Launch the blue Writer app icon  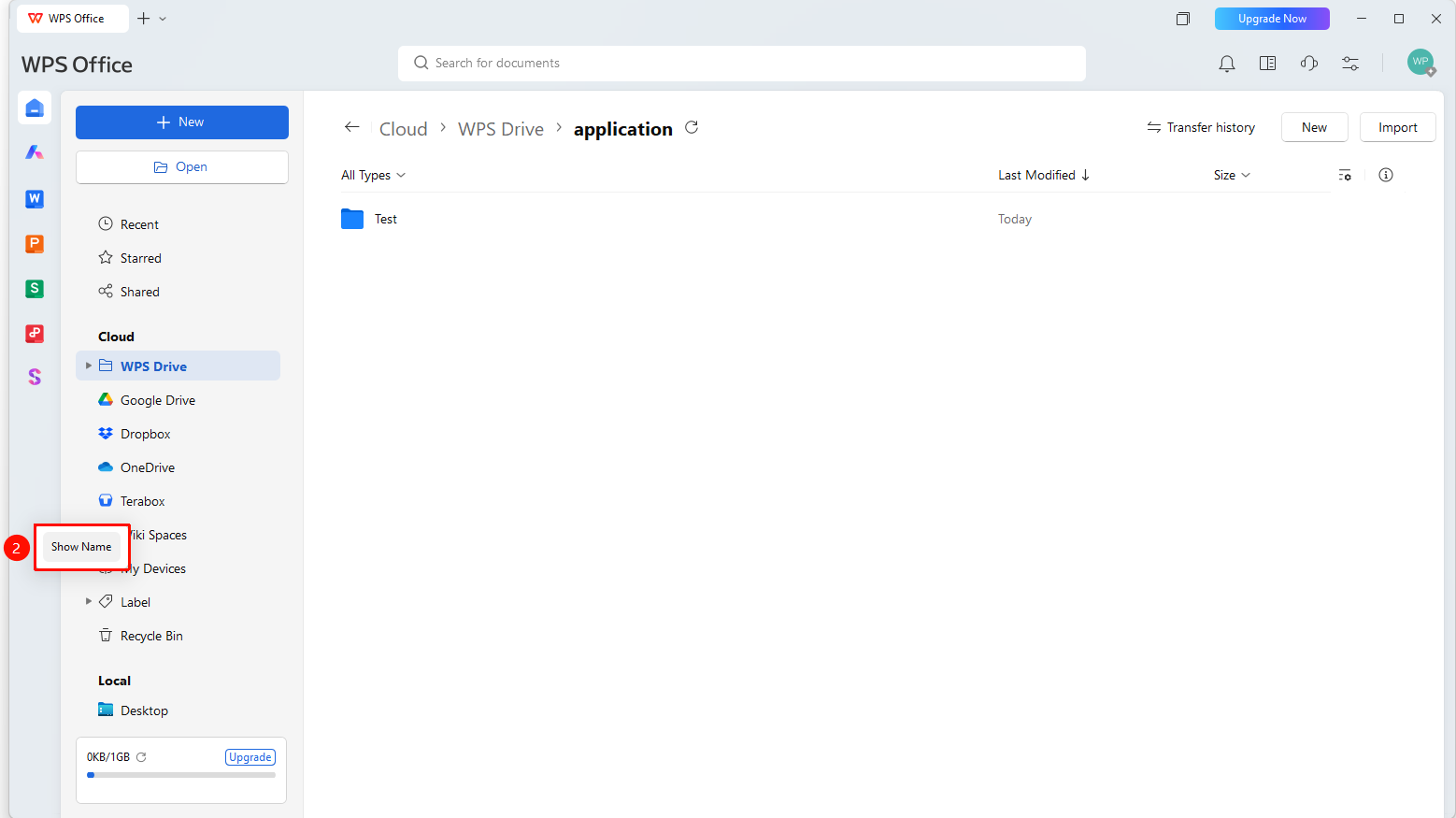click(35, 198)
